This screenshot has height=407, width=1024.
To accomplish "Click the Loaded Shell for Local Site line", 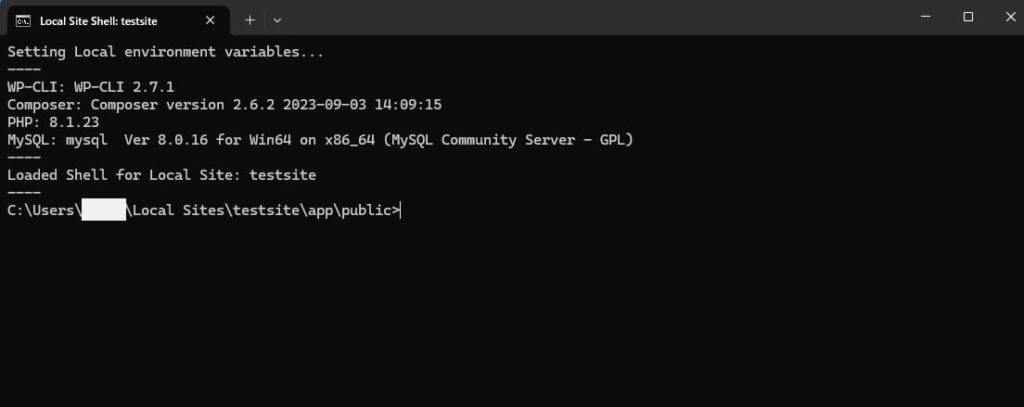I will 161,175.
